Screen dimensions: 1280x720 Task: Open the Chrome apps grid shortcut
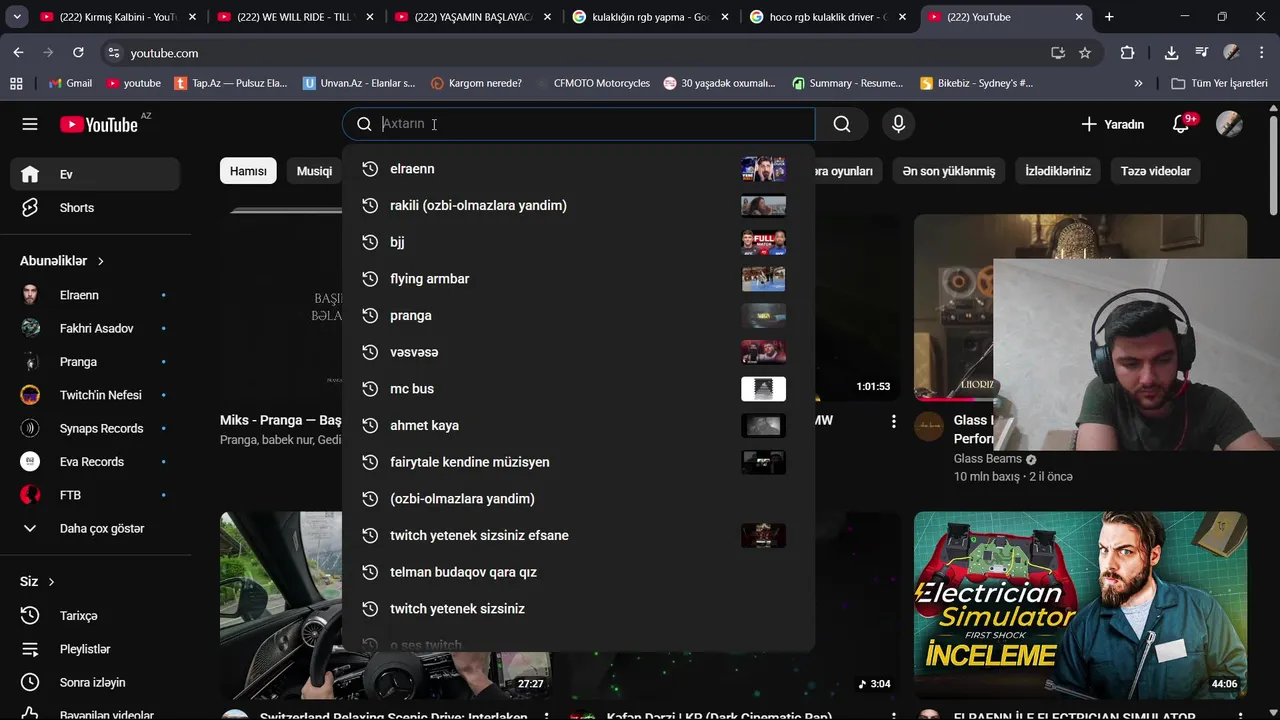pos(16,83)
